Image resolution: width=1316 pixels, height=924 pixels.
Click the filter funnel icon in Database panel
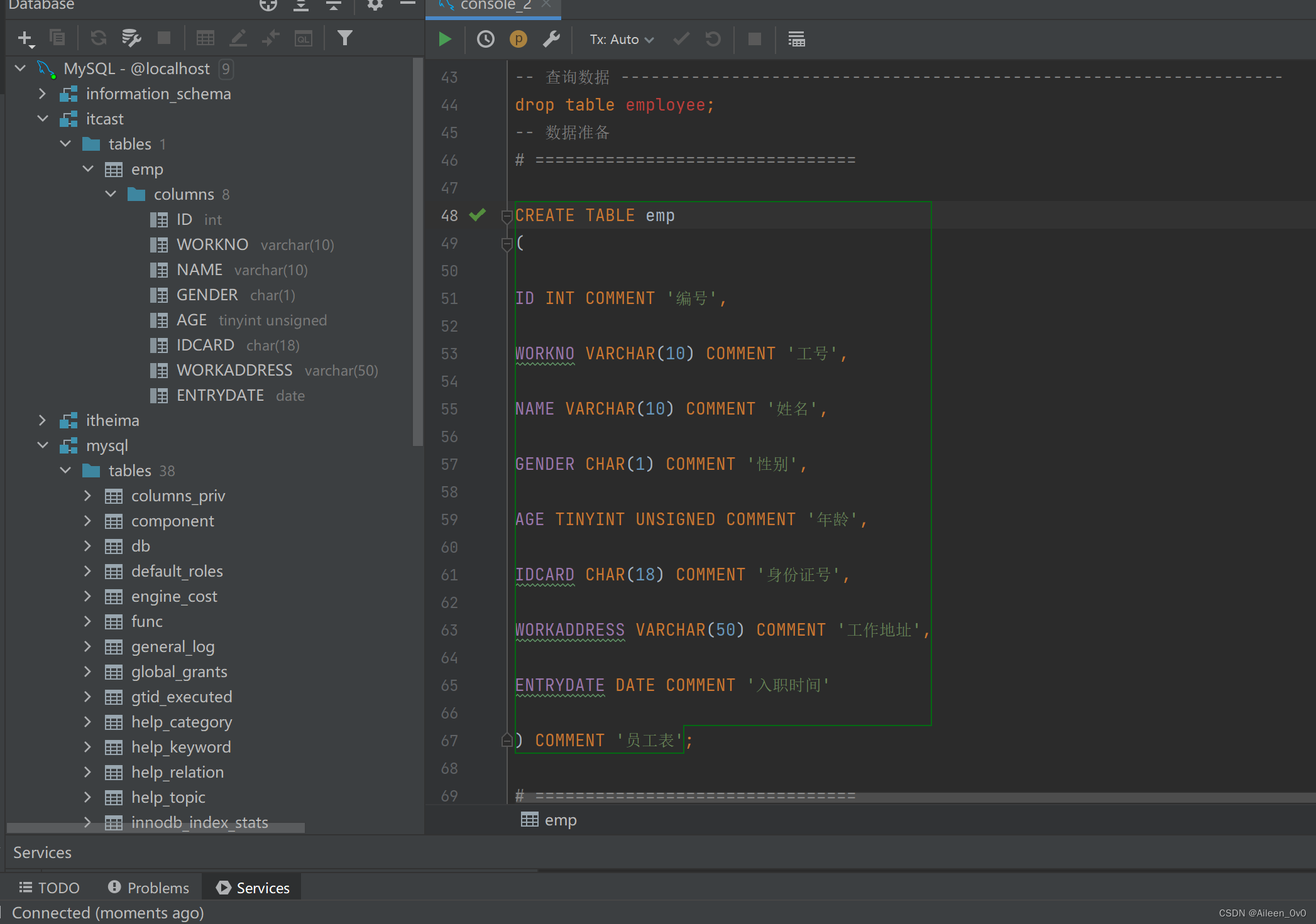[344, 38]
